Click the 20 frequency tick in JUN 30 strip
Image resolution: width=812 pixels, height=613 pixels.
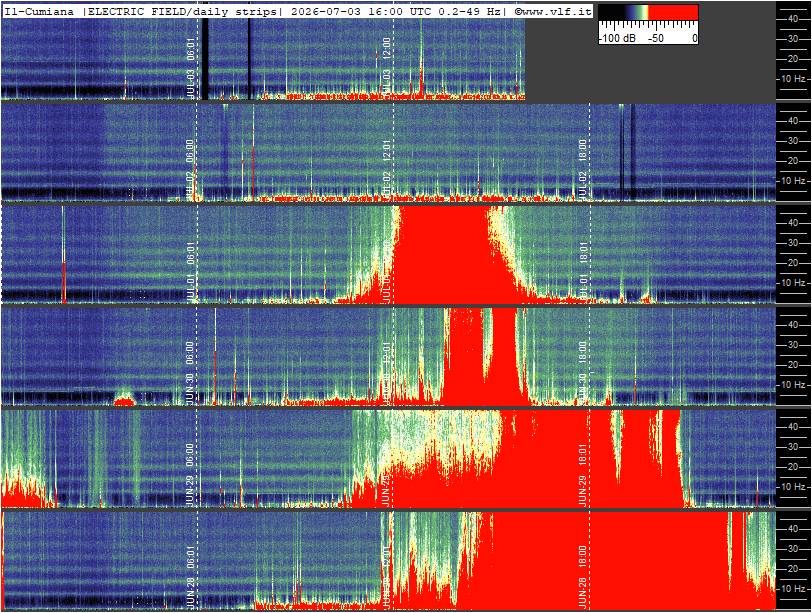(x=792, y=365)
